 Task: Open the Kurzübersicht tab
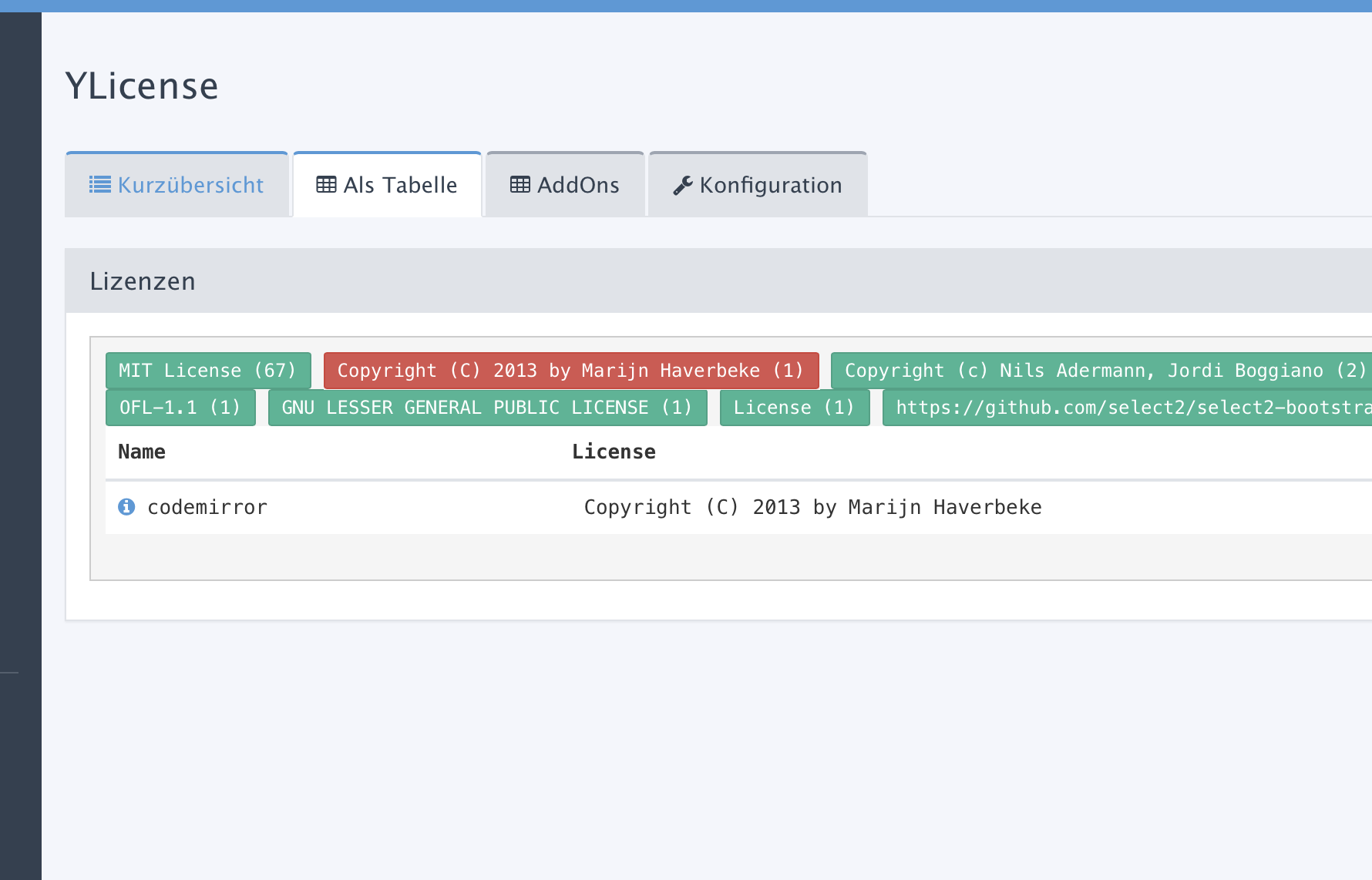tap(177, 185)
